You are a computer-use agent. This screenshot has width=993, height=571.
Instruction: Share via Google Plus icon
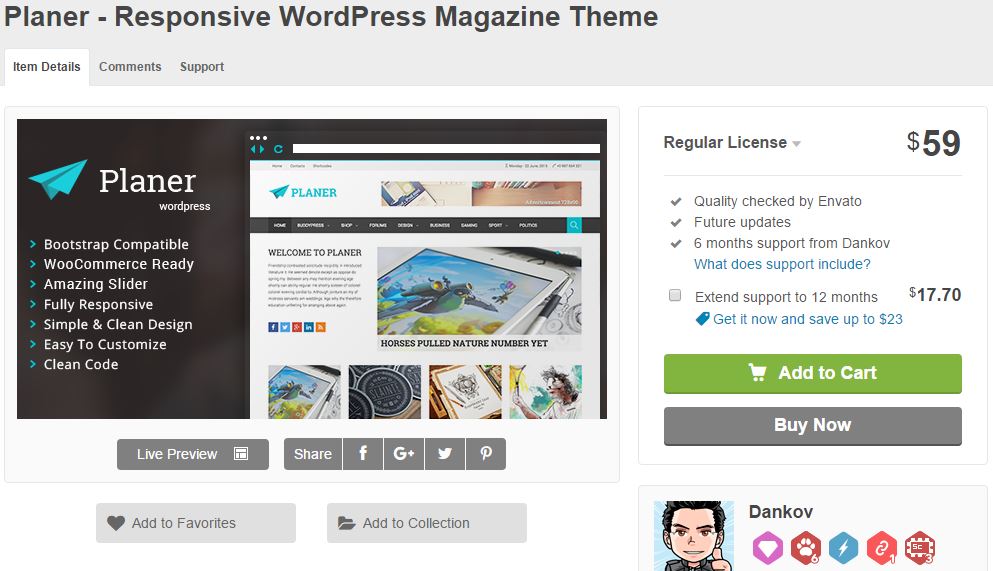(x=404, y=454)
